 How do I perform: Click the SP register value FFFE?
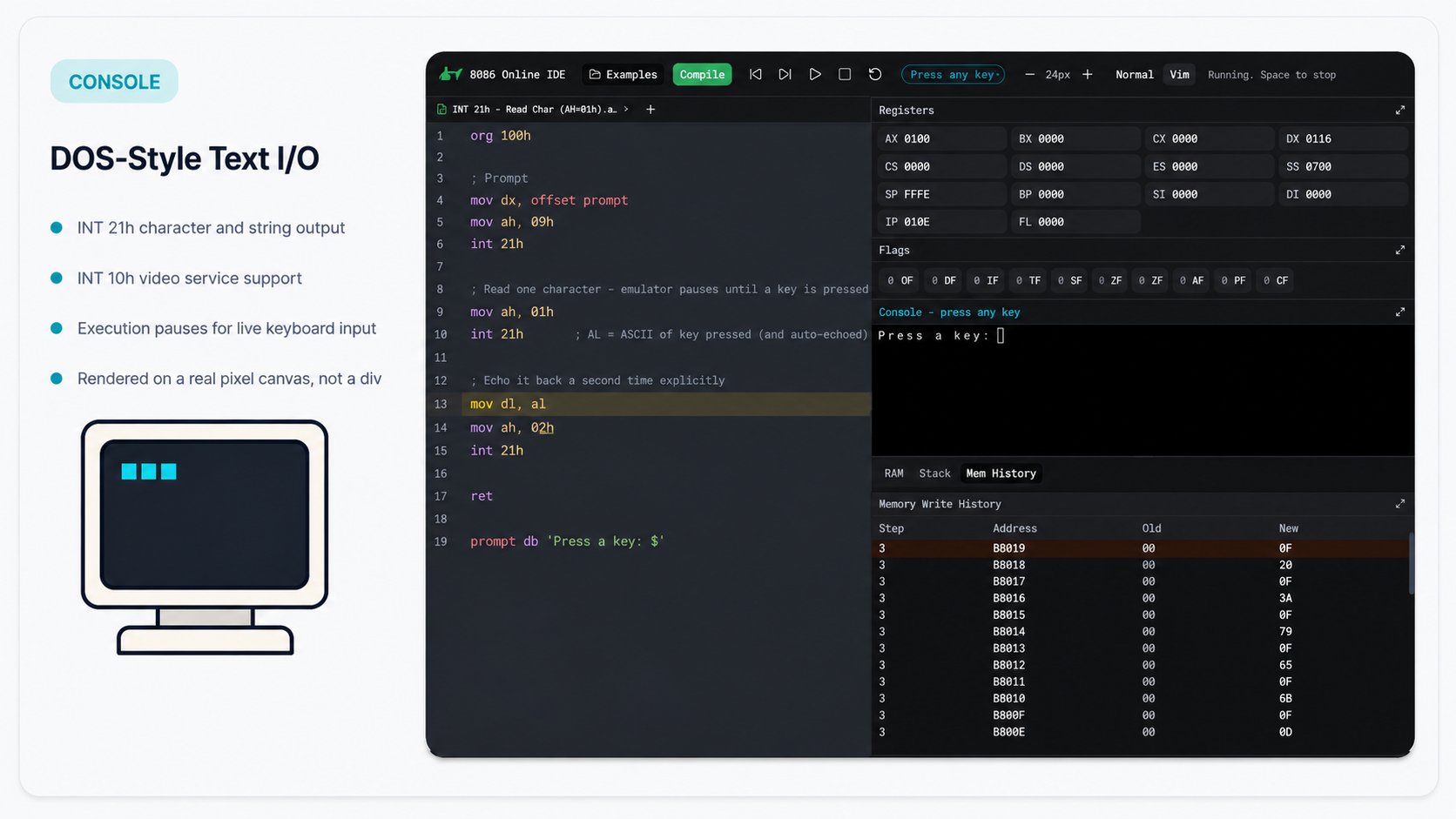[917, 195]
